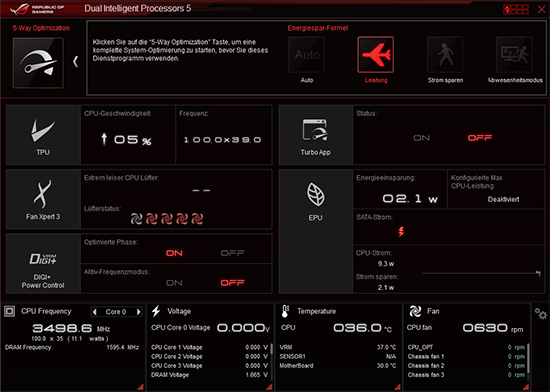Image resolution: width=550 pixels, height=392 pixels.
Task: Click the CPU fan 0630 rpm reading
Action: point(493,328)
